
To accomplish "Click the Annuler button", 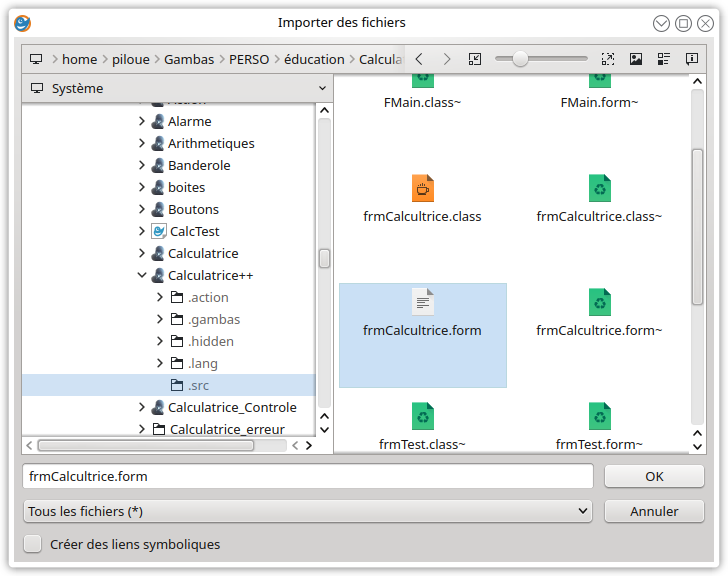I will pyautogui.click(x=654, y=511).
